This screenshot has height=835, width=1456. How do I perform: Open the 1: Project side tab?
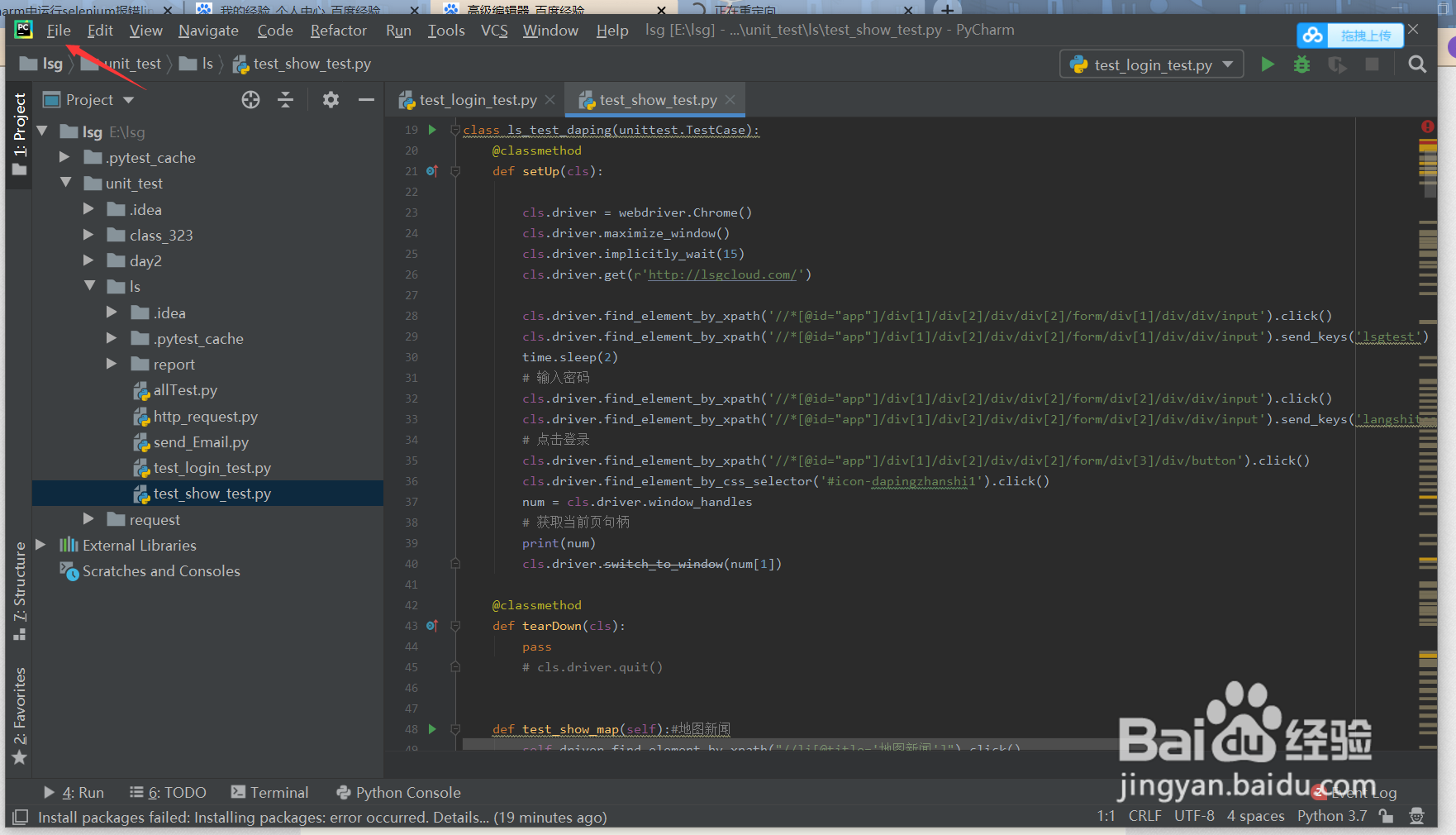(x=20, y=134)
